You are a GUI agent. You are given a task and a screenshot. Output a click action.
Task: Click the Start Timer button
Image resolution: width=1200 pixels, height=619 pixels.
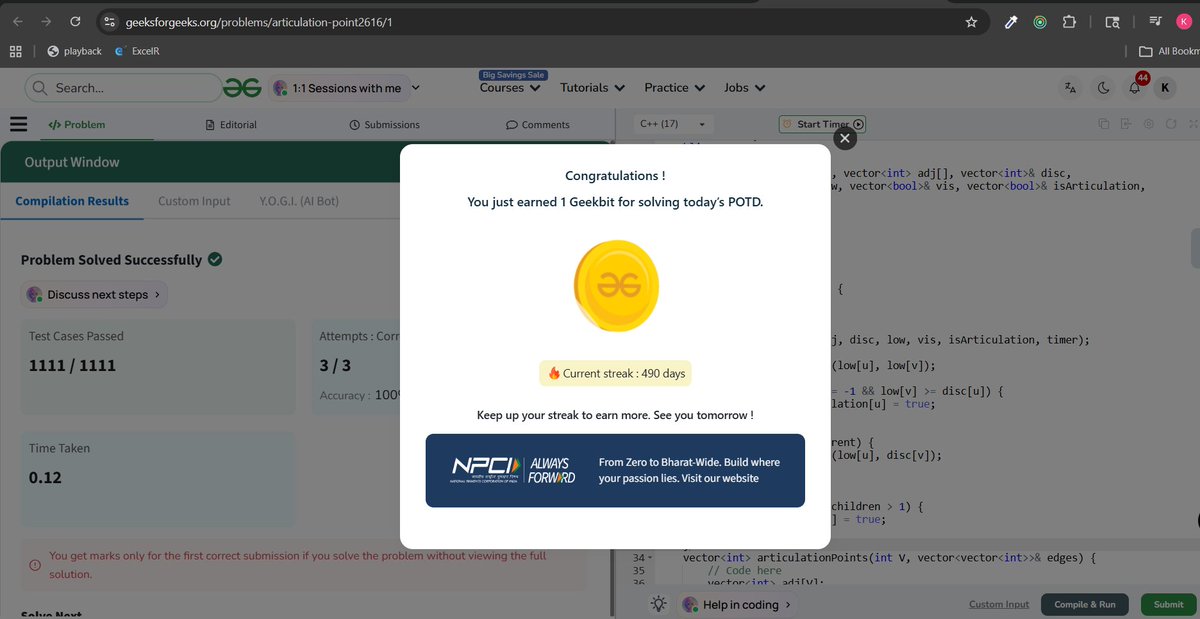pyautogui.click(x=822, y=124)
